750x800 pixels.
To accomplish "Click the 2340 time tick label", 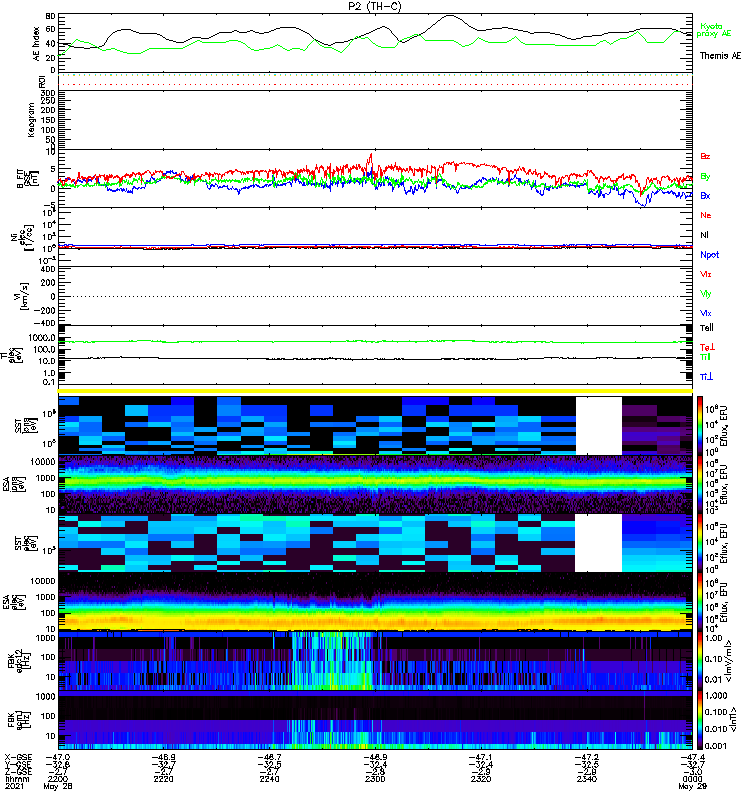I will click(586, 779).
